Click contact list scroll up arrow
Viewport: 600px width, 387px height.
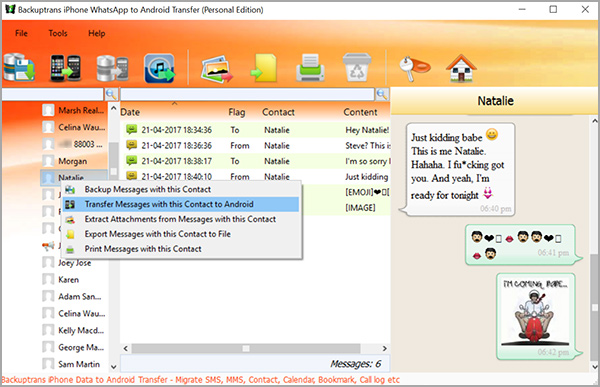[114, 109]
